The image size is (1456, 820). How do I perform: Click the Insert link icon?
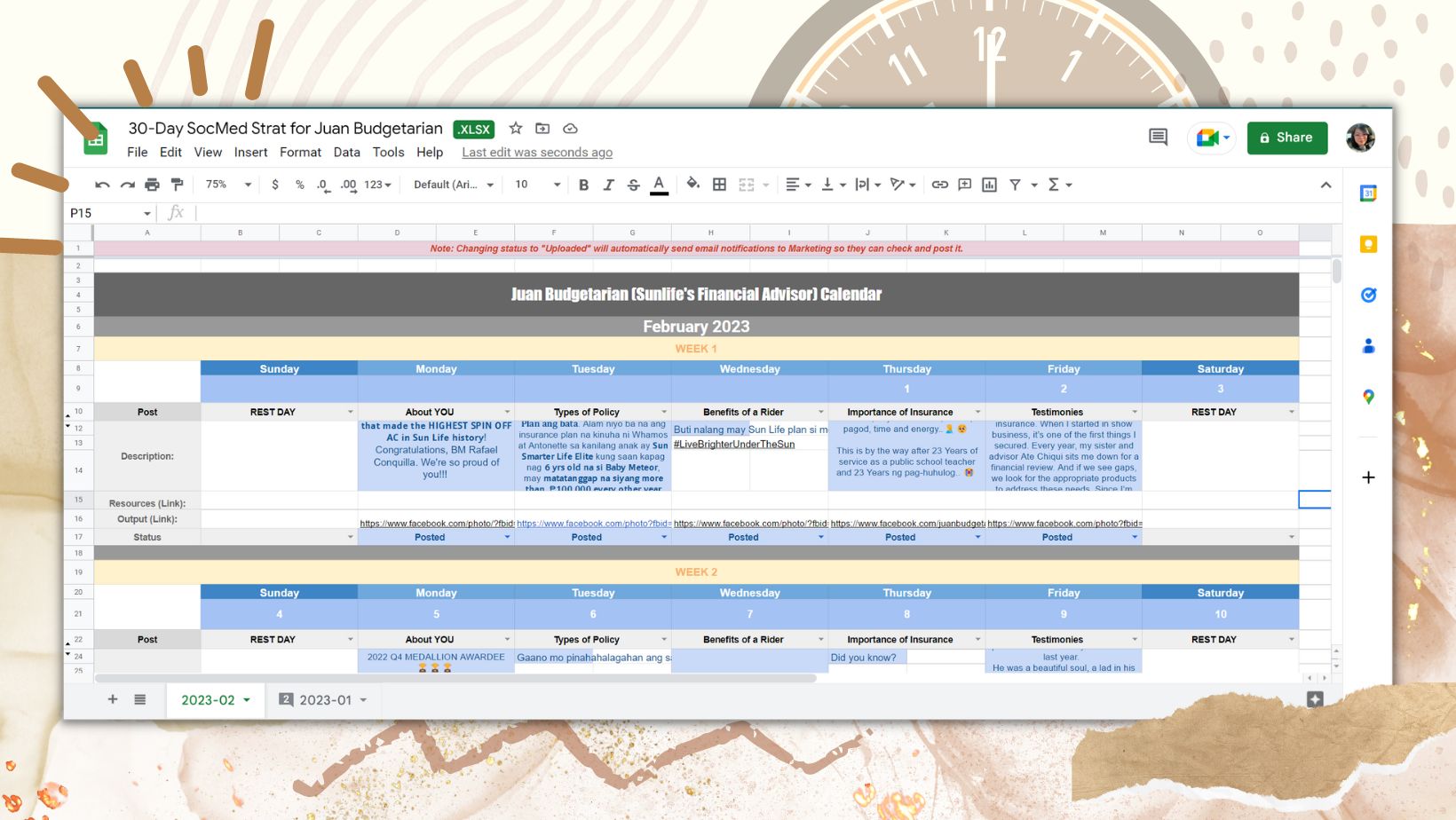pos(939,185)
